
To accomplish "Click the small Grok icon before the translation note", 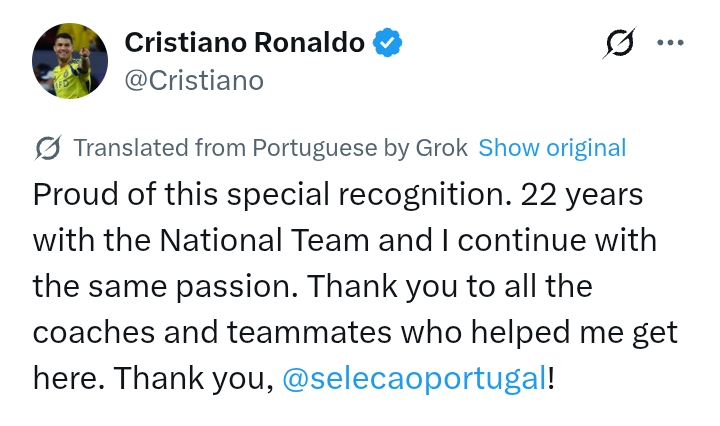I will (46, 148).
